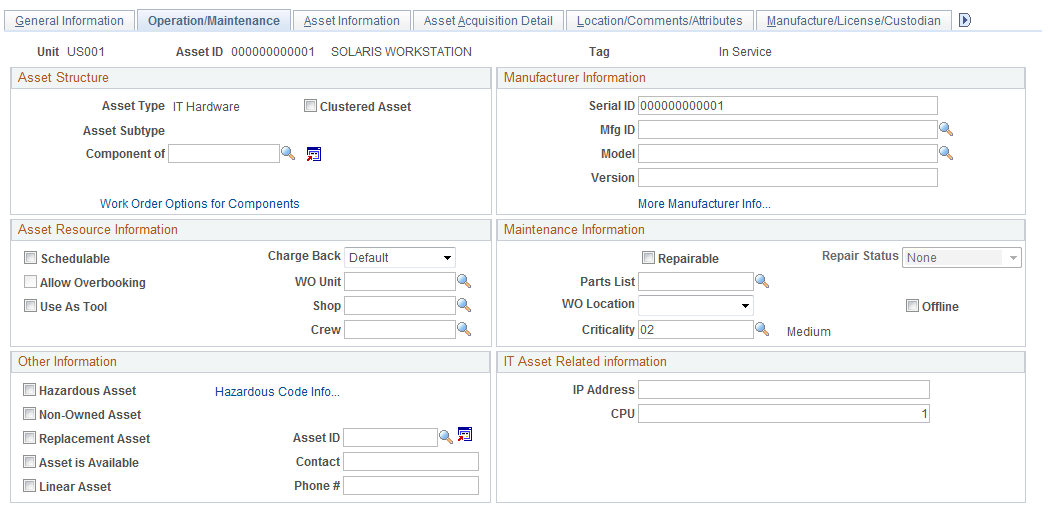Focus the Version text field

pyautogui.click(x=788, y=177)
